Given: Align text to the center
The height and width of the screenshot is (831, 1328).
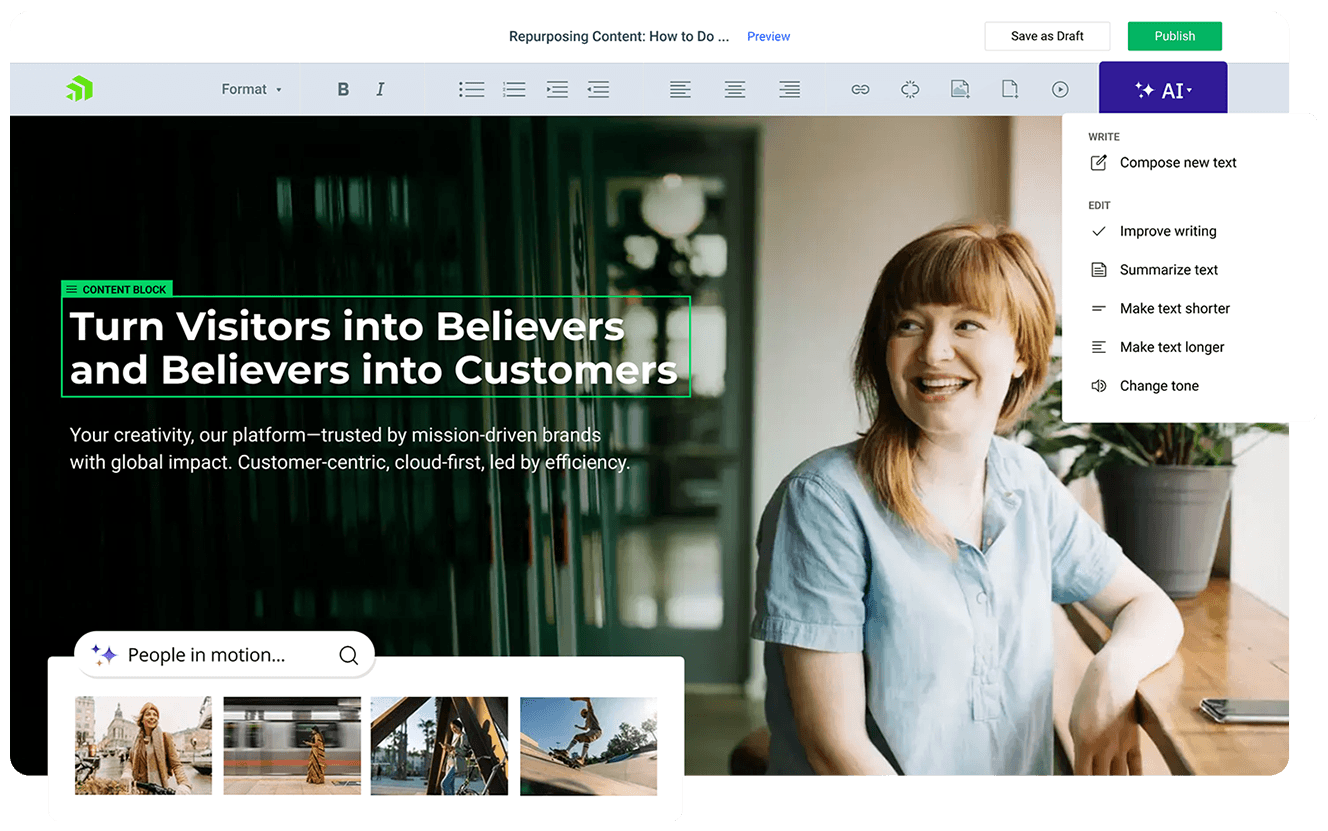Looking at the screenshot, I should coord(735,90).
